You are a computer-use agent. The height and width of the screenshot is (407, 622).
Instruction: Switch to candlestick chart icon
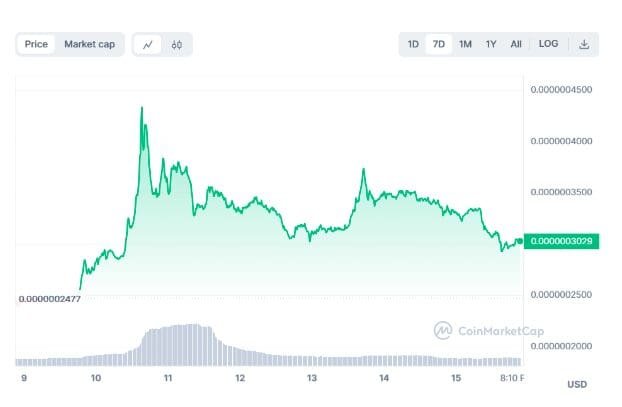[x=177, y=45]
